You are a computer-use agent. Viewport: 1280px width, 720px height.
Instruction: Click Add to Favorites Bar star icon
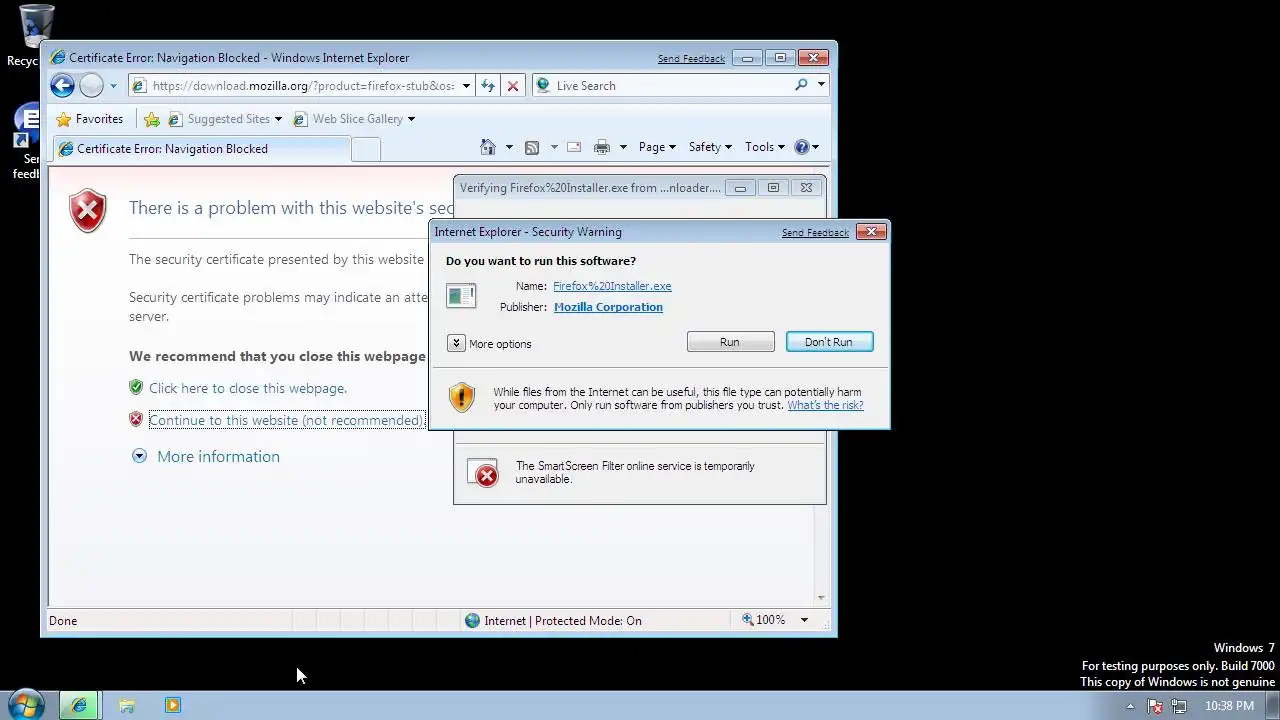(x=152, y=119)
